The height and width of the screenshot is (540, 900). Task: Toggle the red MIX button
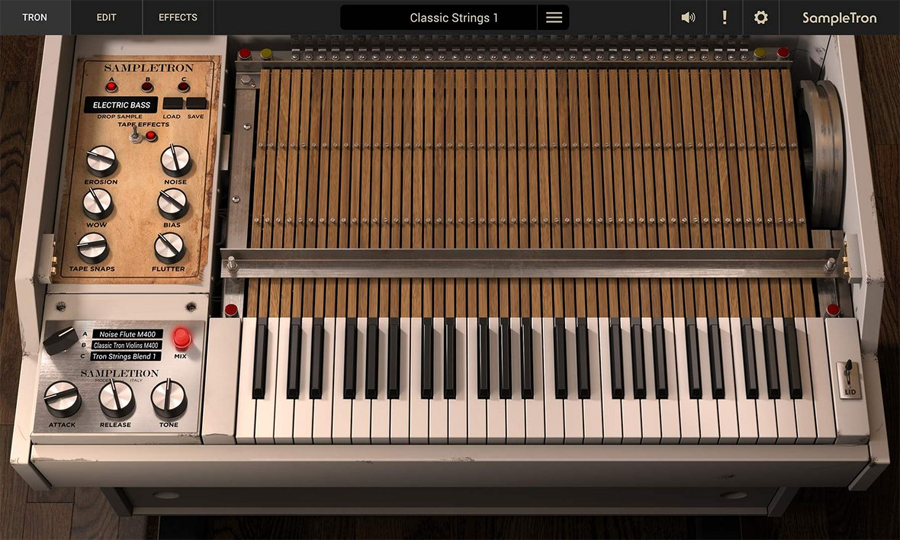(182, 339)
